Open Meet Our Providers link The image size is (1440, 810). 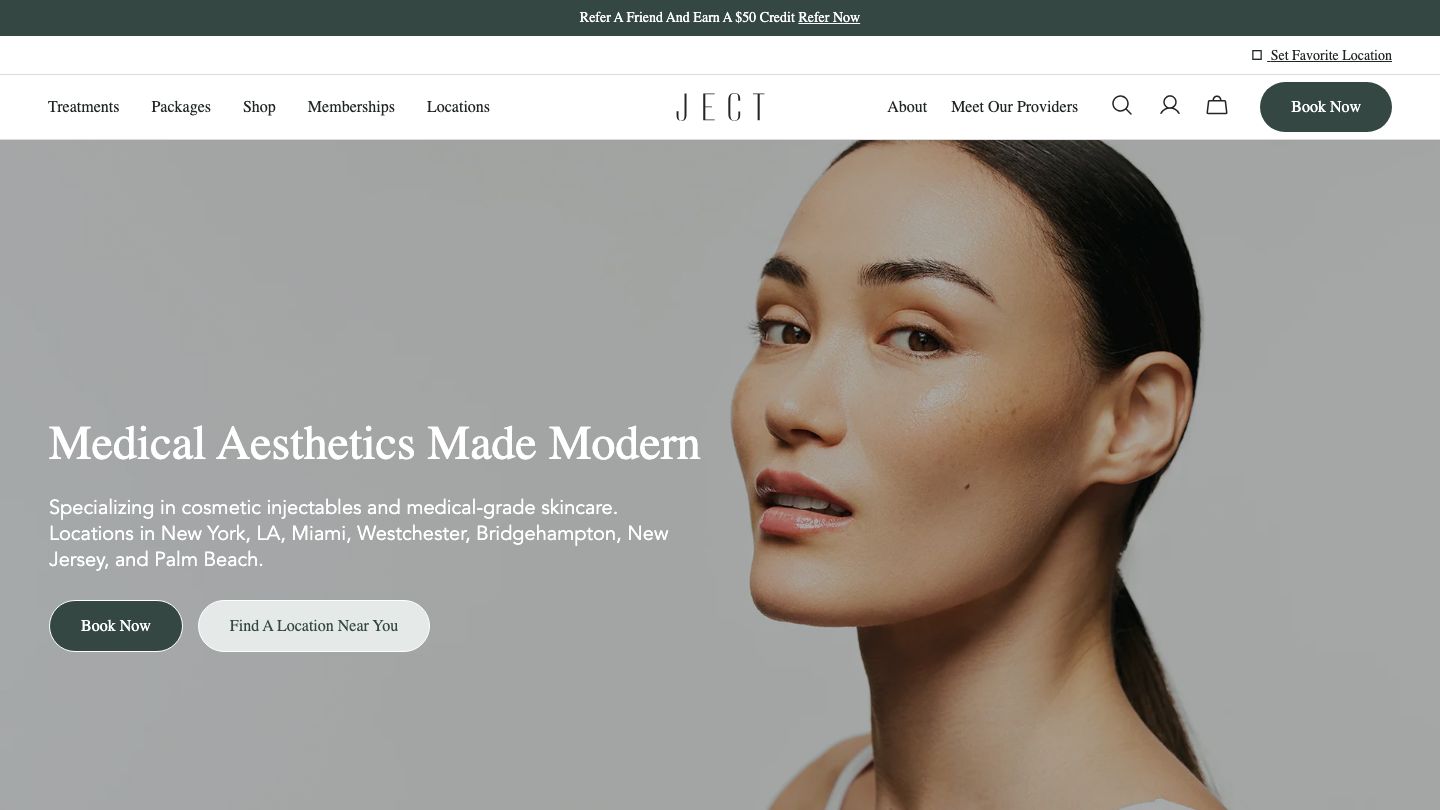coord(1014,107)
